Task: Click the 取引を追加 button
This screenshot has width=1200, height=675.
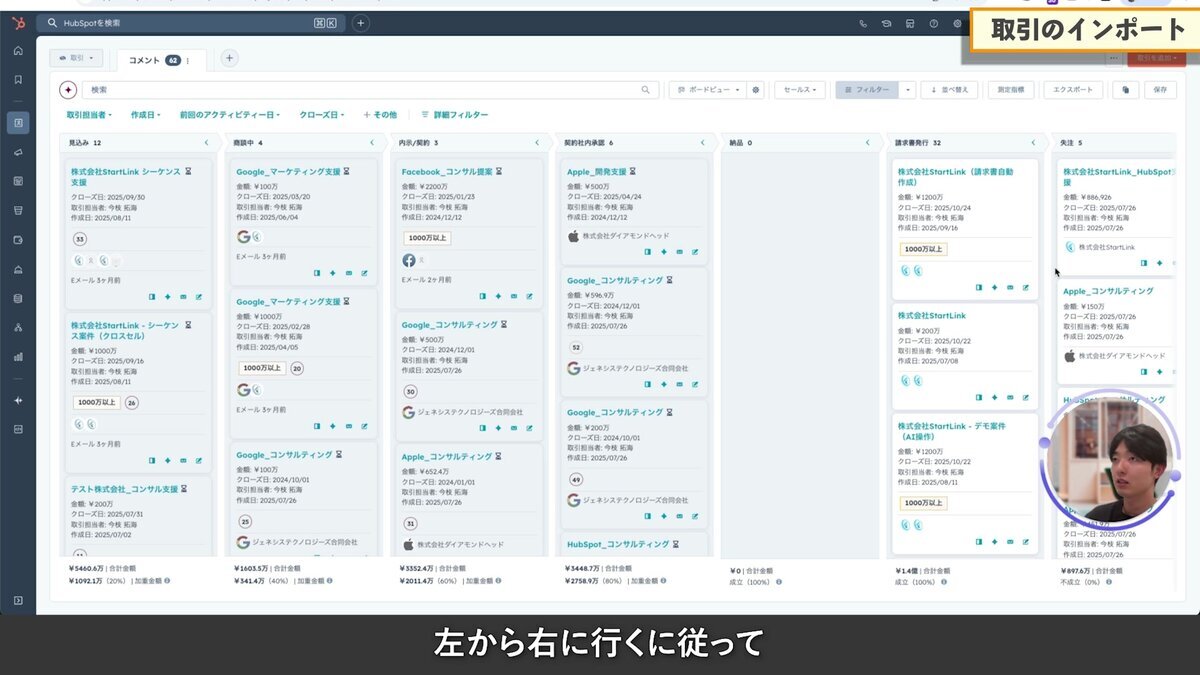Action: [1155, 60]
